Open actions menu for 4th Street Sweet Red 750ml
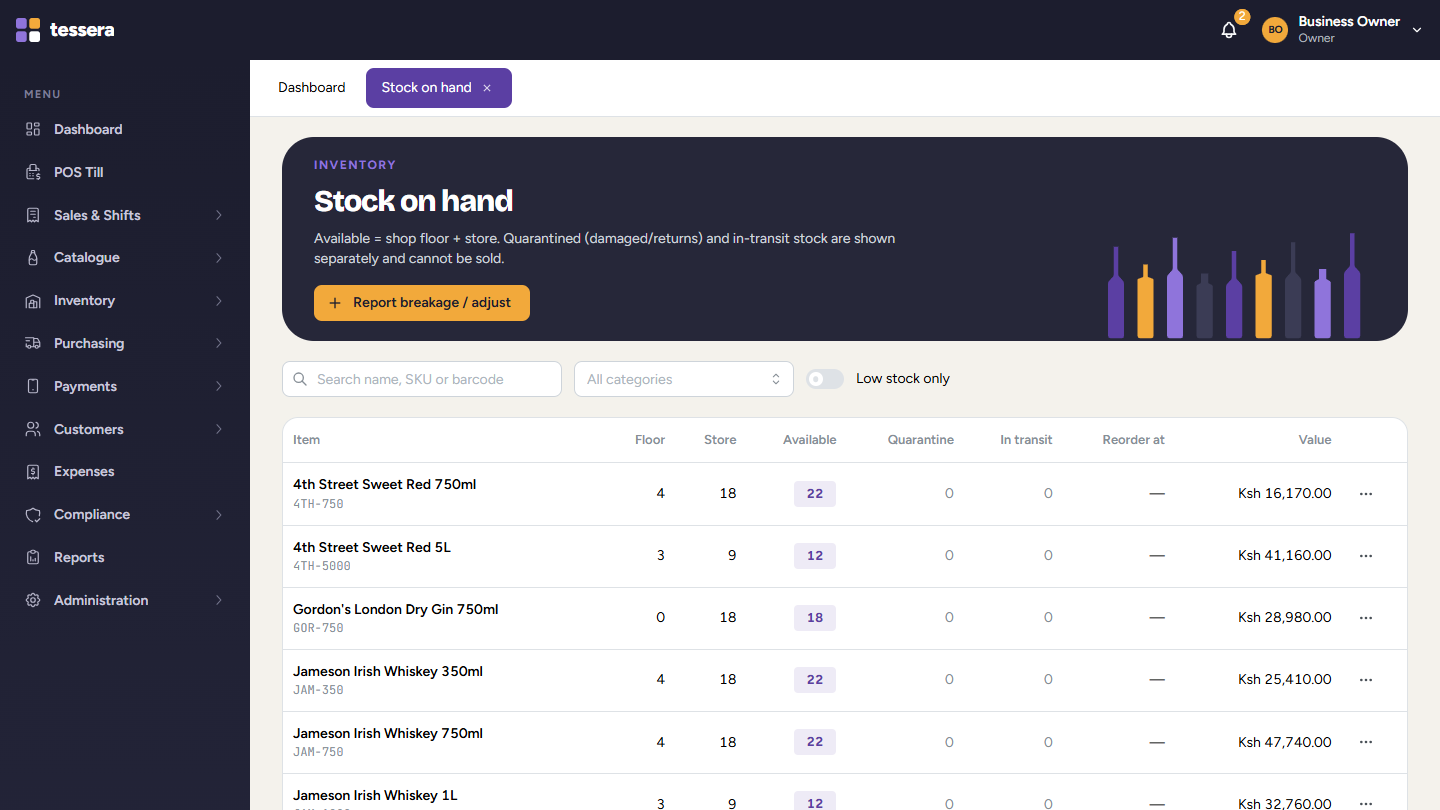Viewport: 1440px width, 810px height. coord(1366,493)
